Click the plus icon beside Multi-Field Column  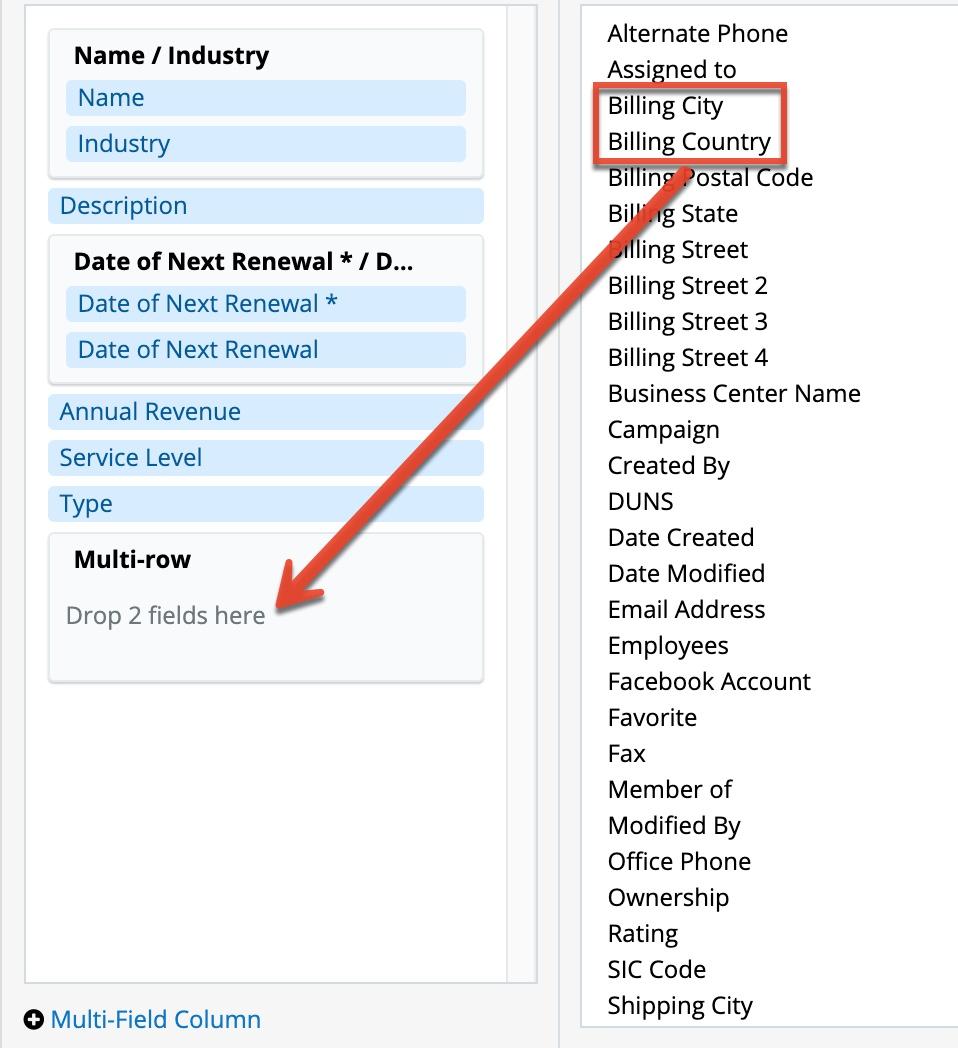coord(34,1020)
